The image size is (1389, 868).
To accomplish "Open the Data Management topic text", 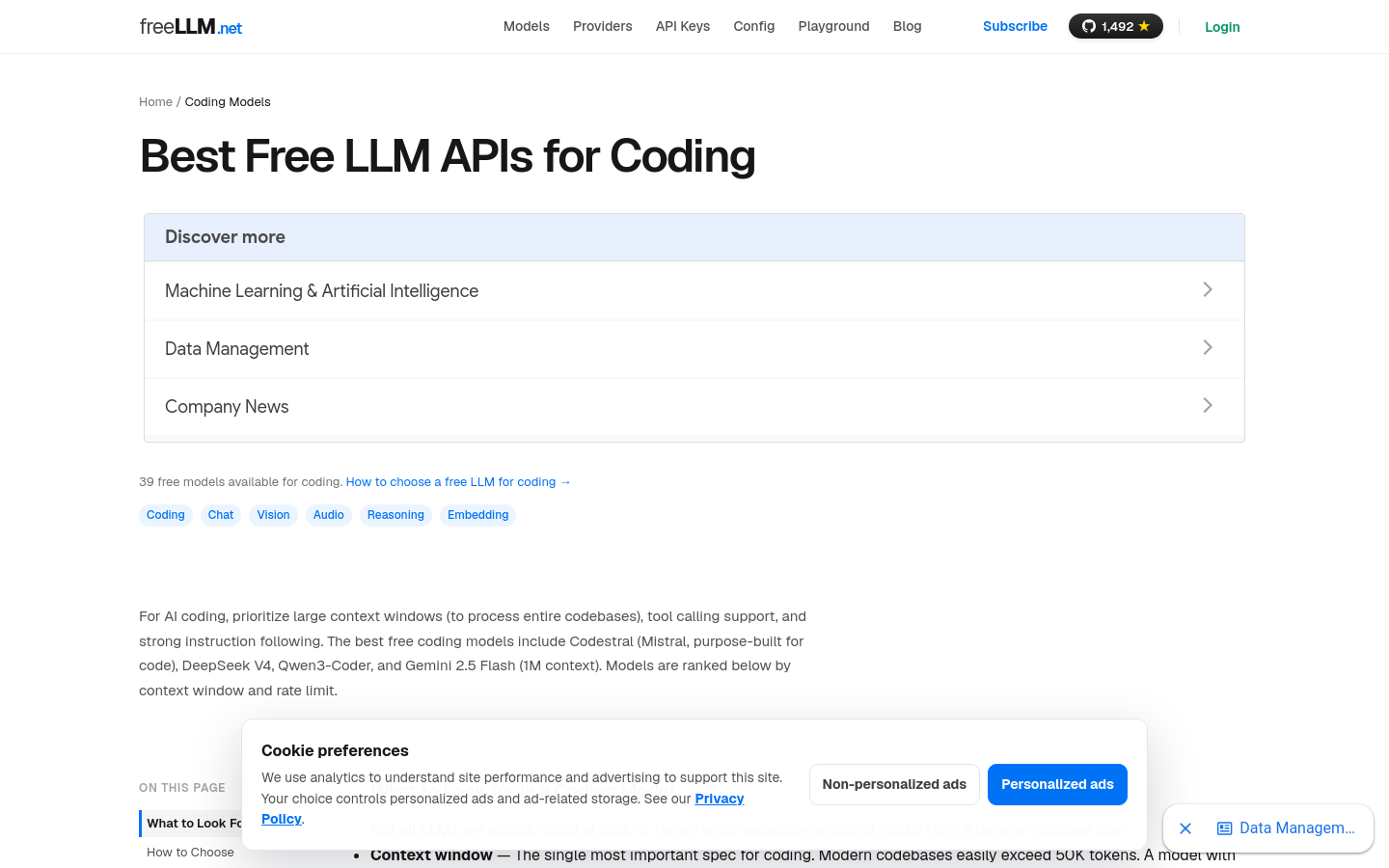I will coord(236,349).
